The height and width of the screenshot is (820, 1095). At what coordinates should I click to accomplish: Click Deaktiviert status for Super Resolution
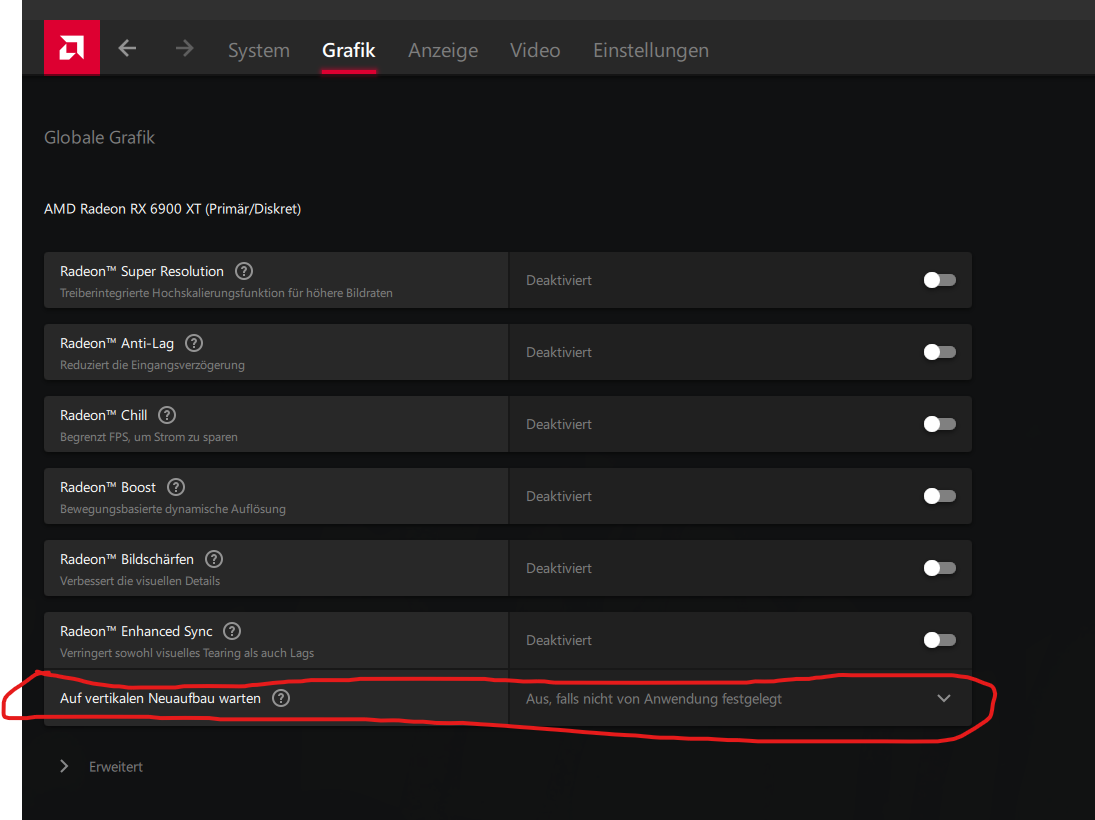(559, 280)
